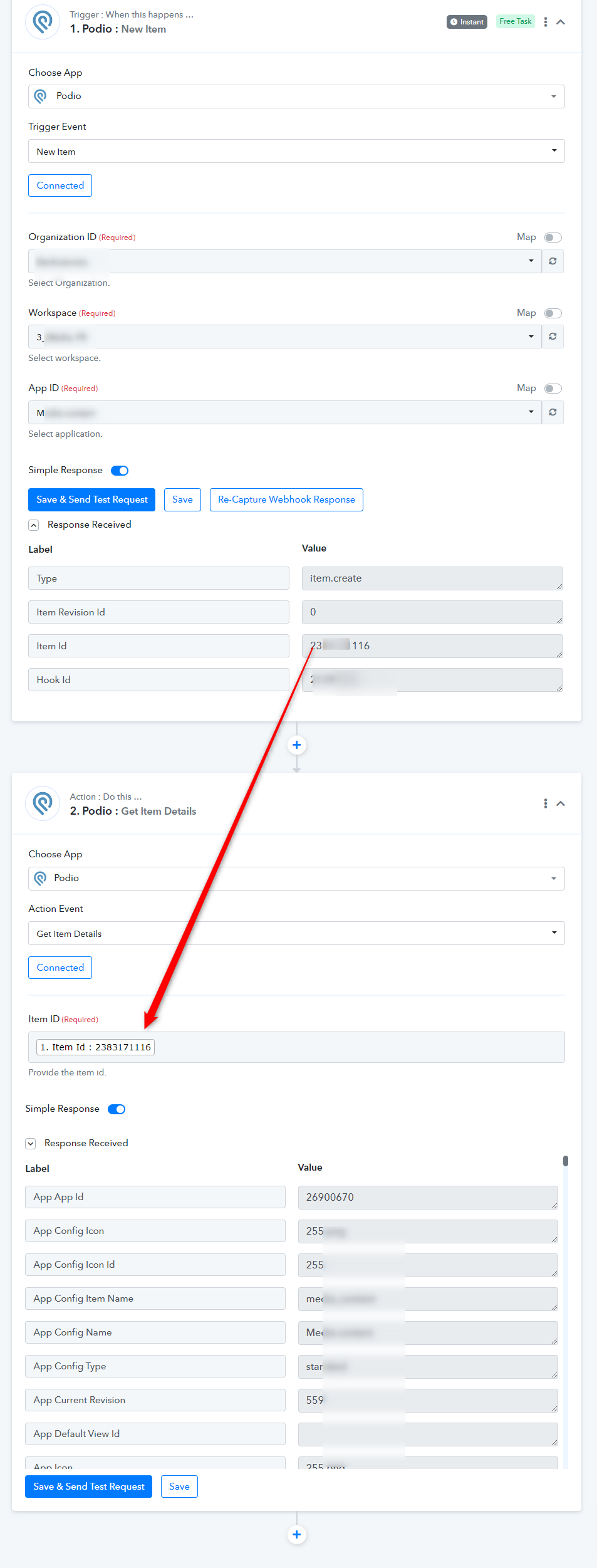Disable Simple Response in the action step
597x1568 pixels.
(x=117, y=1109)
